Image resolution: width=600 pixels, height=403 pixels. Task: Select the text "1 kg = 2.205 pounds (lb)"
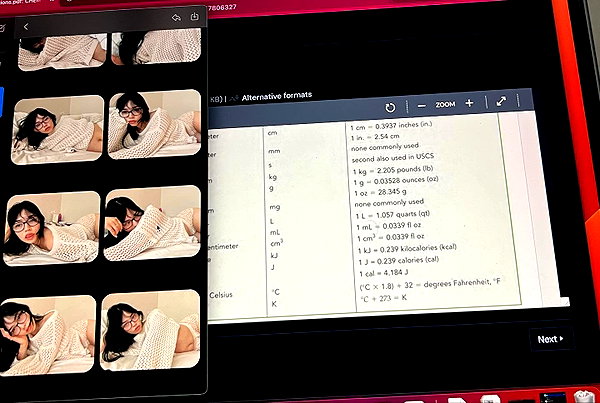[393, 170]
